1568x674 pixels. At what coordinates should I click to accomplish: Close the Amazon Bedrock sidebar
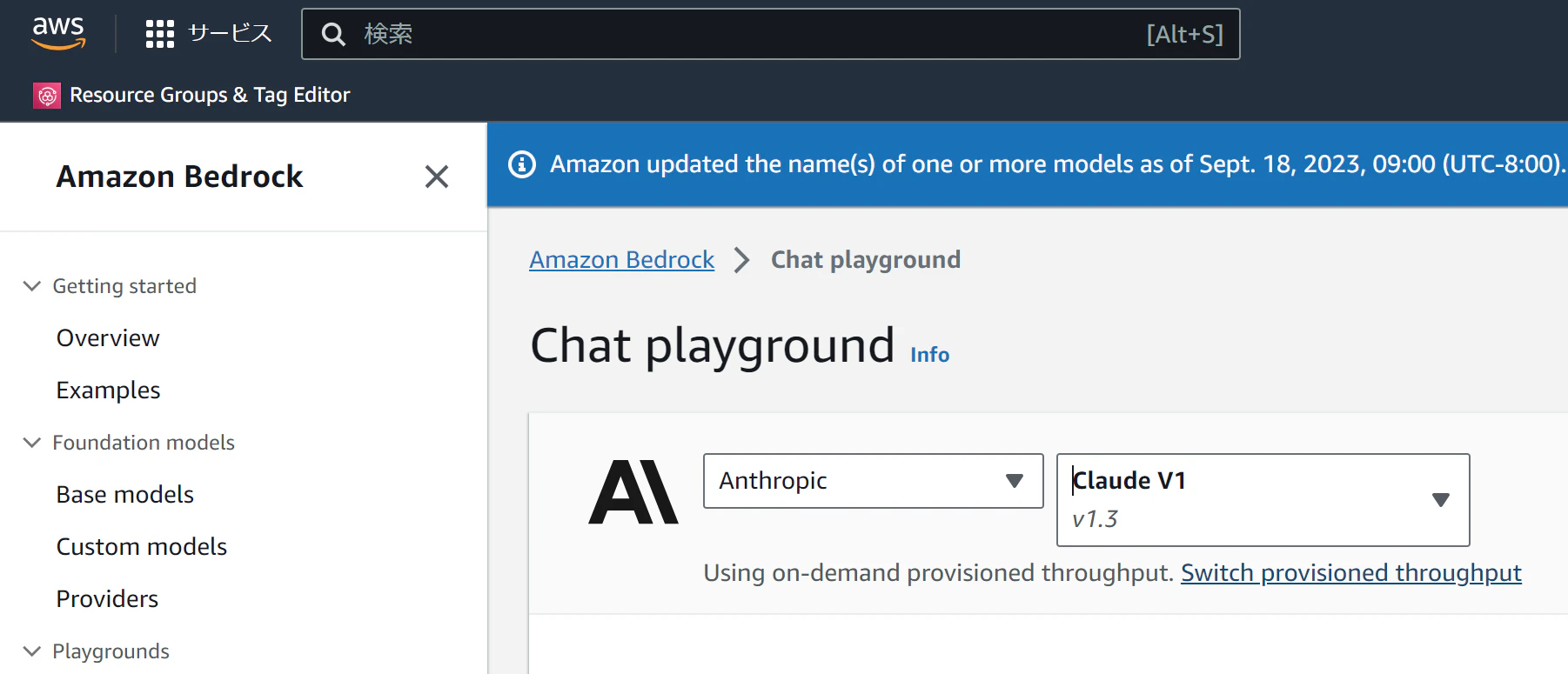click(436, 177)
